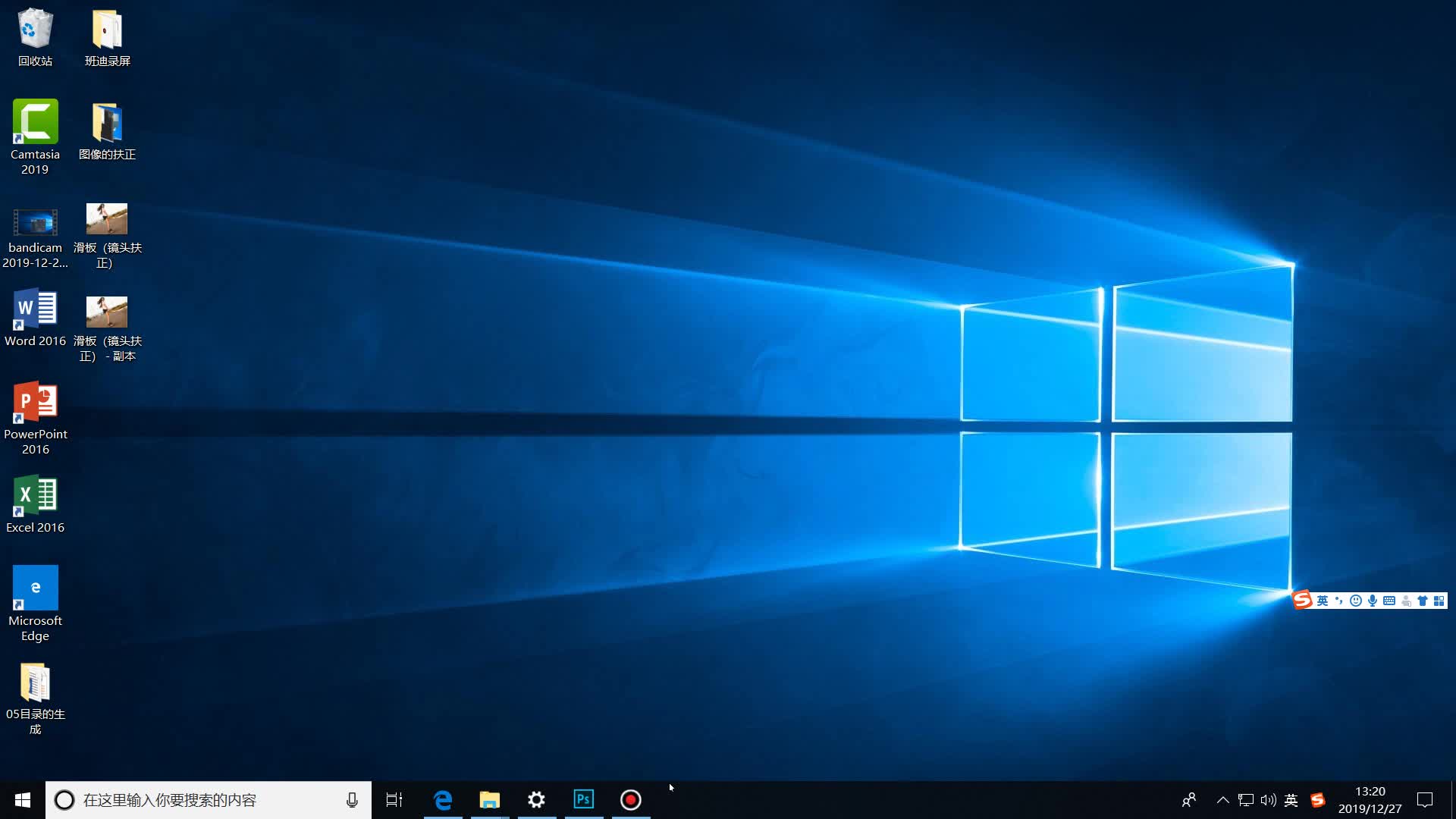
Task: Select the 滑板（镜头扶正）image file
Action: point(107,236)
